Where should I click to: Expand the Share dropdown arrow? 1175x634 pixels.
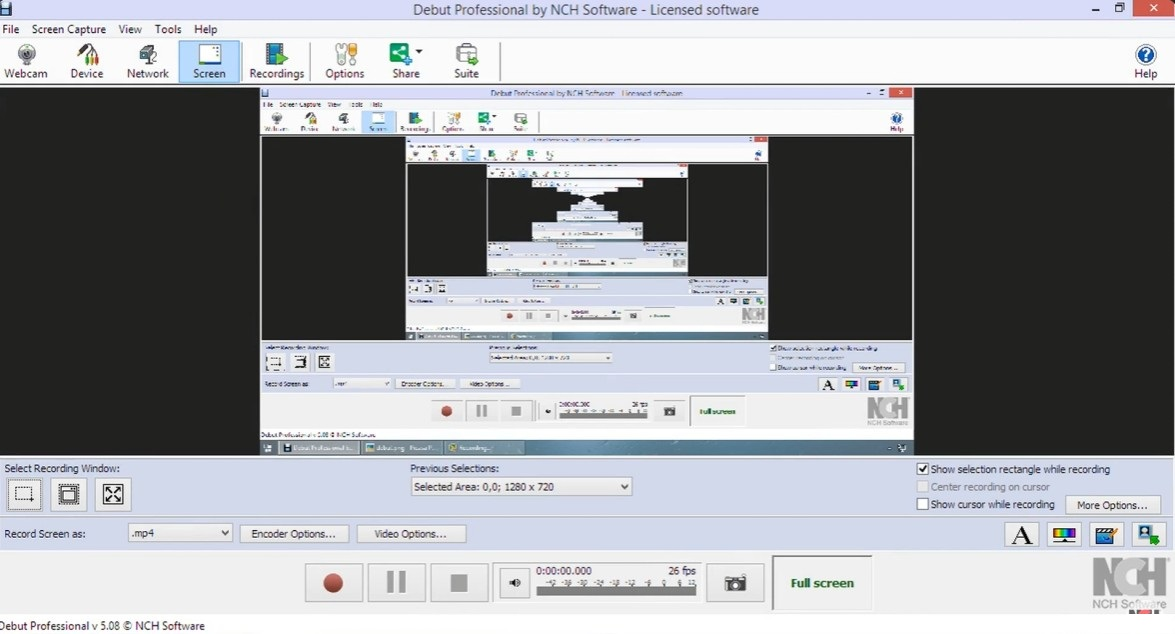click(419, 52)
